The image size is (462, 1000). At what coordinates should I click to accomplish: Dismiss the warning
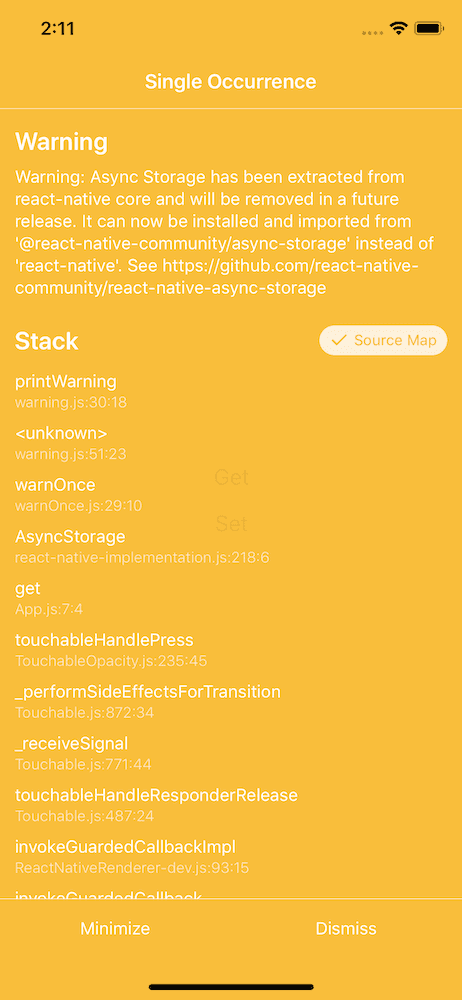346,929
